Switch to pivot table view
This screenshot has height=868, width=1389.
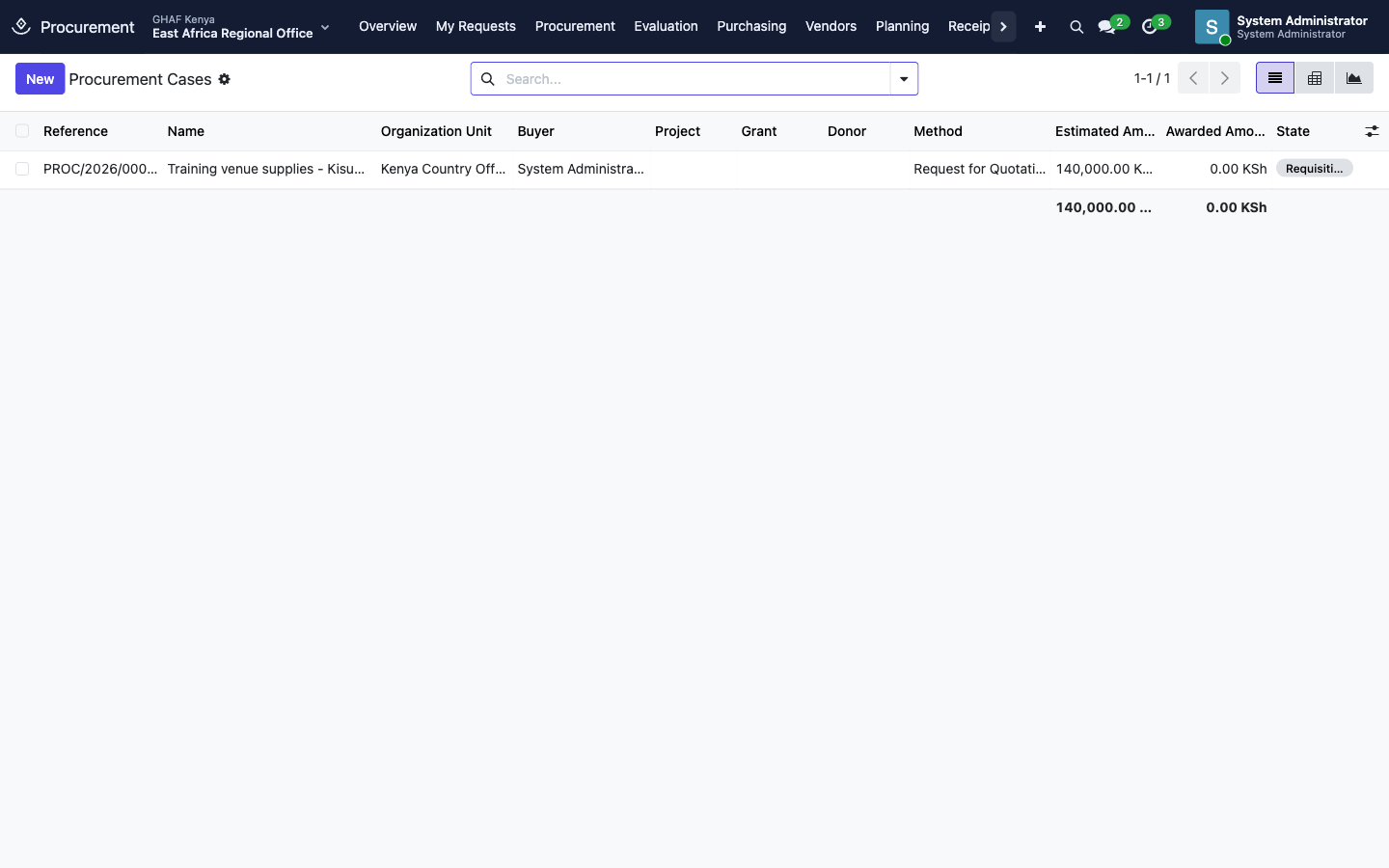pos(1315,78)
